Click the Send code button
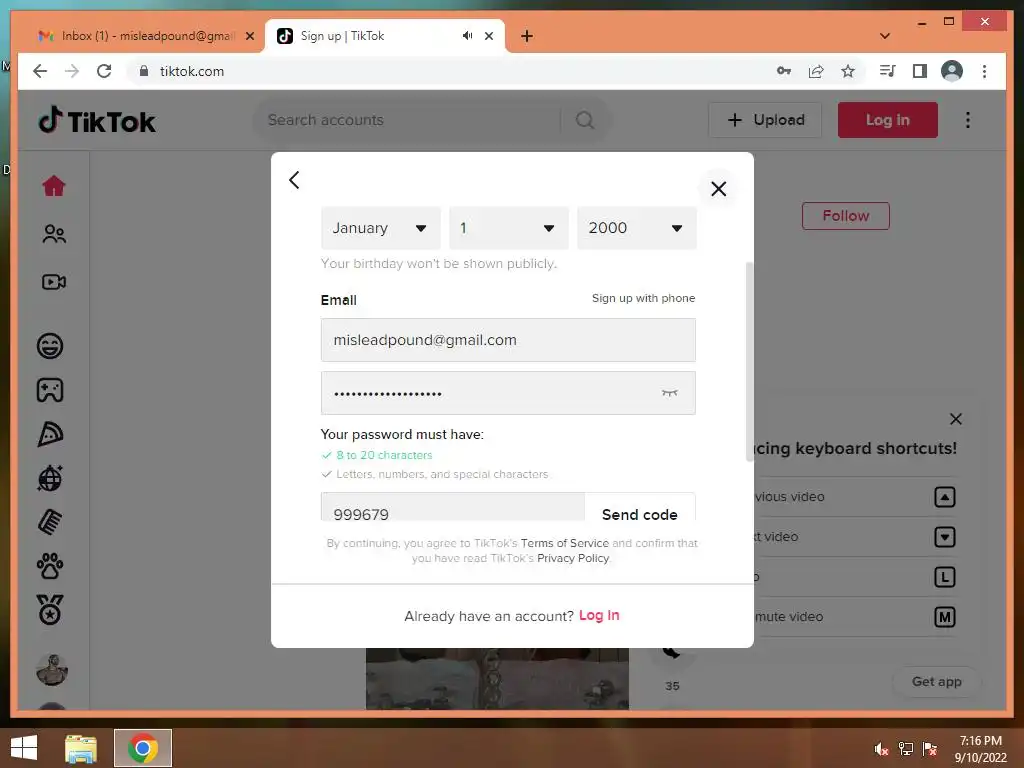Screen dimensions: 1024x768 639,515
